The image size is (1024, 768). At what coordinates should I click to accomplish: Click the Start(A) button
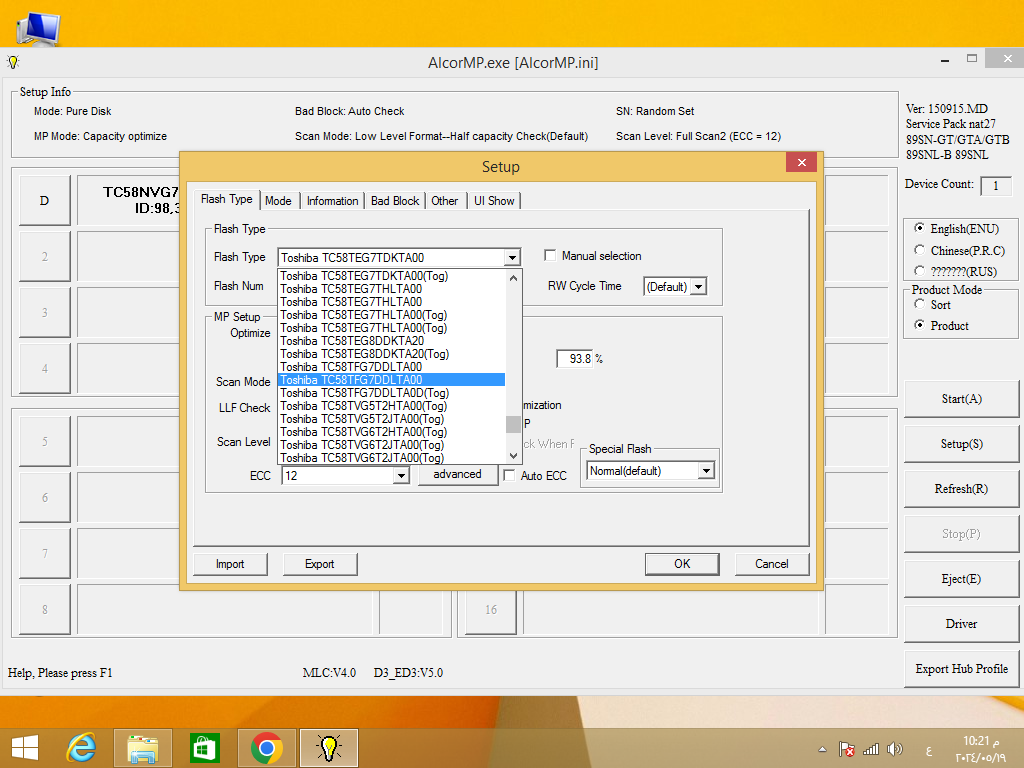point(961,399)
